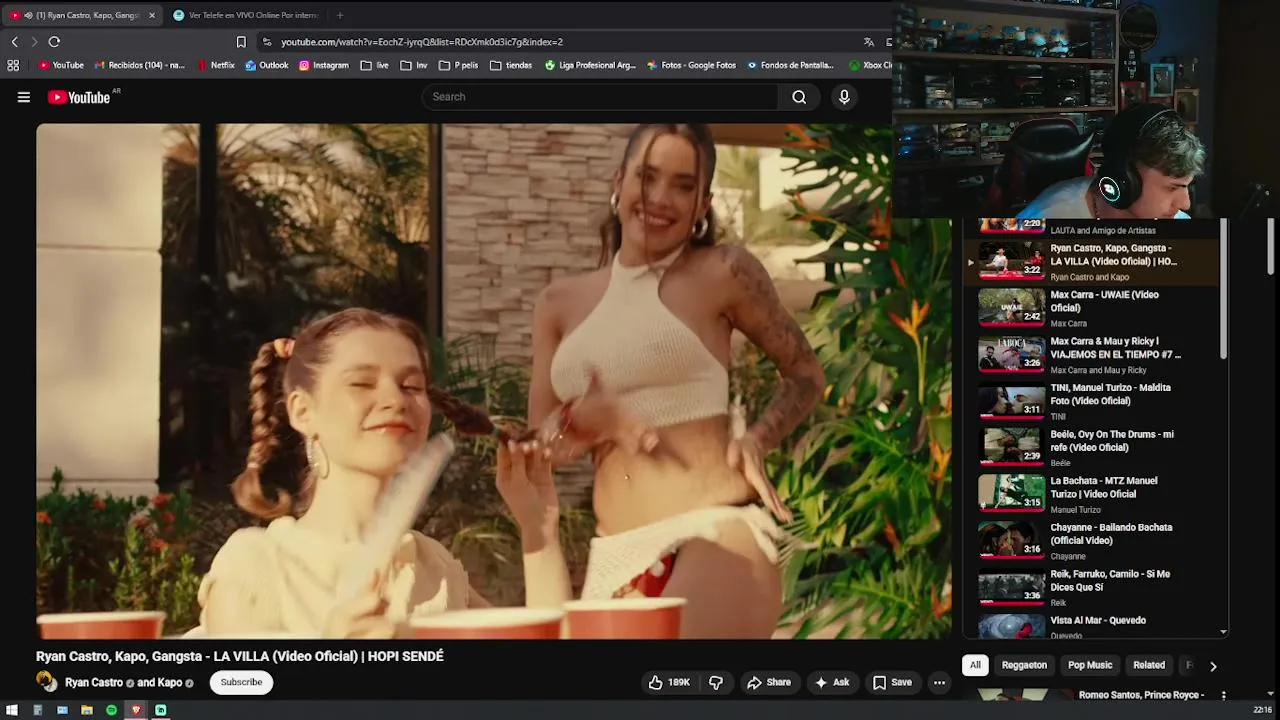Open the Fotos - Google Fotos bookmark

[x=692, y=65]
